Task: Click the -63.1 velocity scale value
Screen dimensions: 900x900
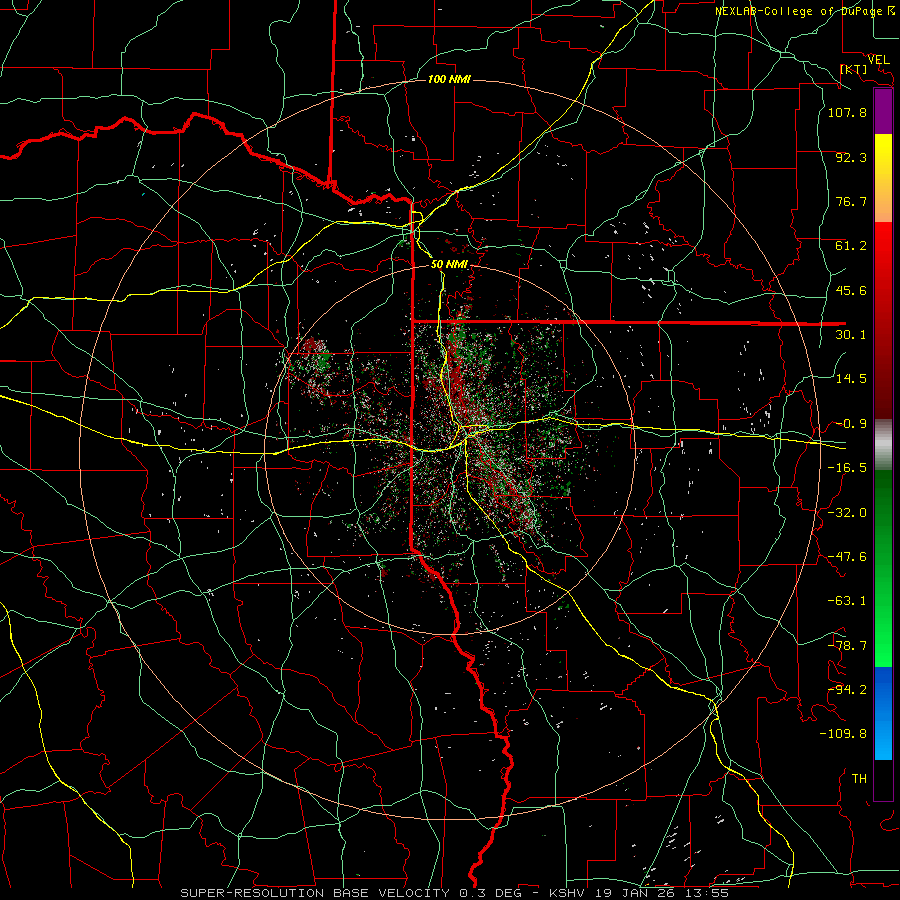Action: coord(847,601)
